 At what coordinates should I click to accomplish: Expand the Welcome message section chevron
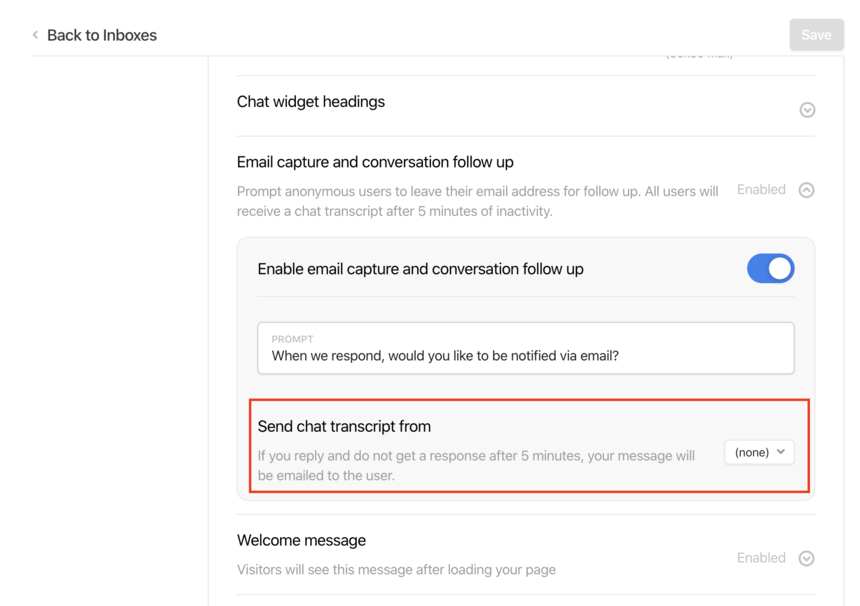(806, 558)
